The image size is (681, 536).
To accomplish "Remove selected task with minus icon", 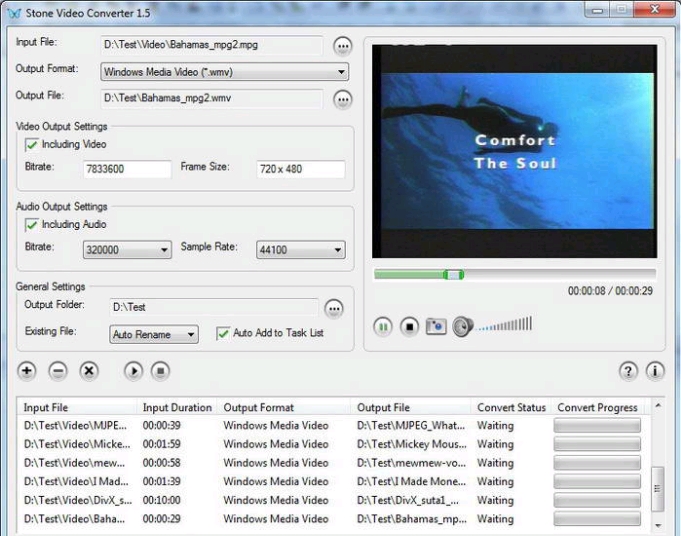I will [58, 371].
